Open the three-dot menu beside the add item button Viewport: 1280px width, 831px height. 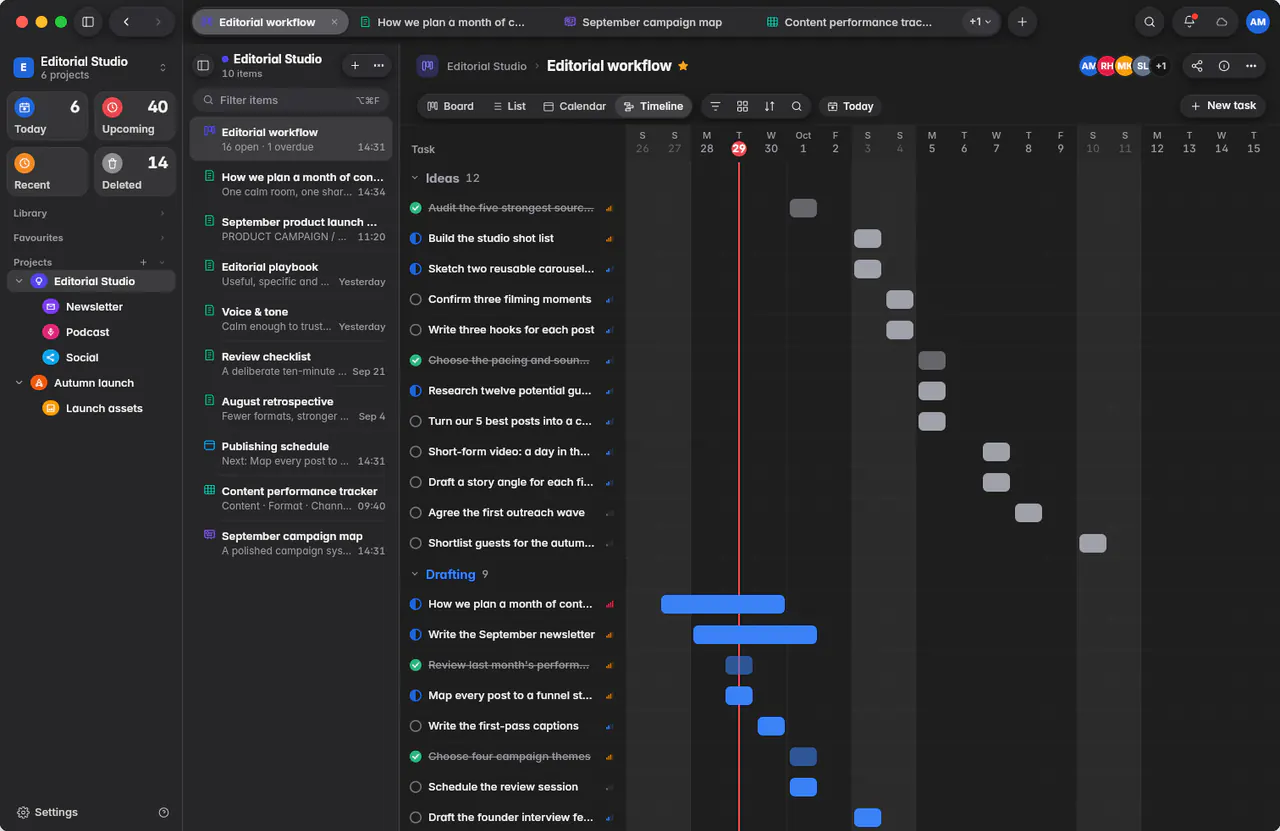pos(378,65)
